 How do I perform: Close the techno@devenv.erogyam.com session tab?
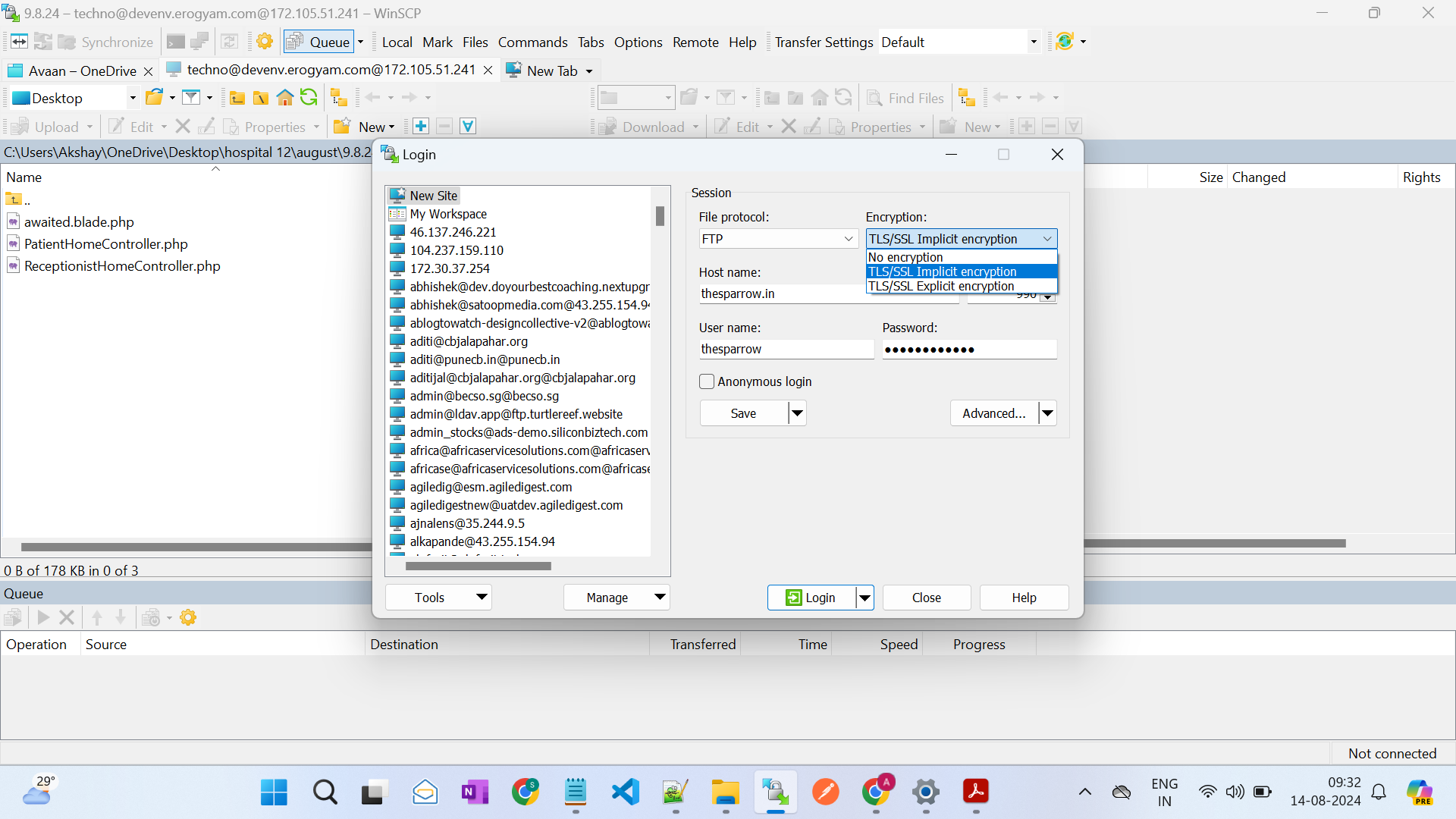click(488, 71)
